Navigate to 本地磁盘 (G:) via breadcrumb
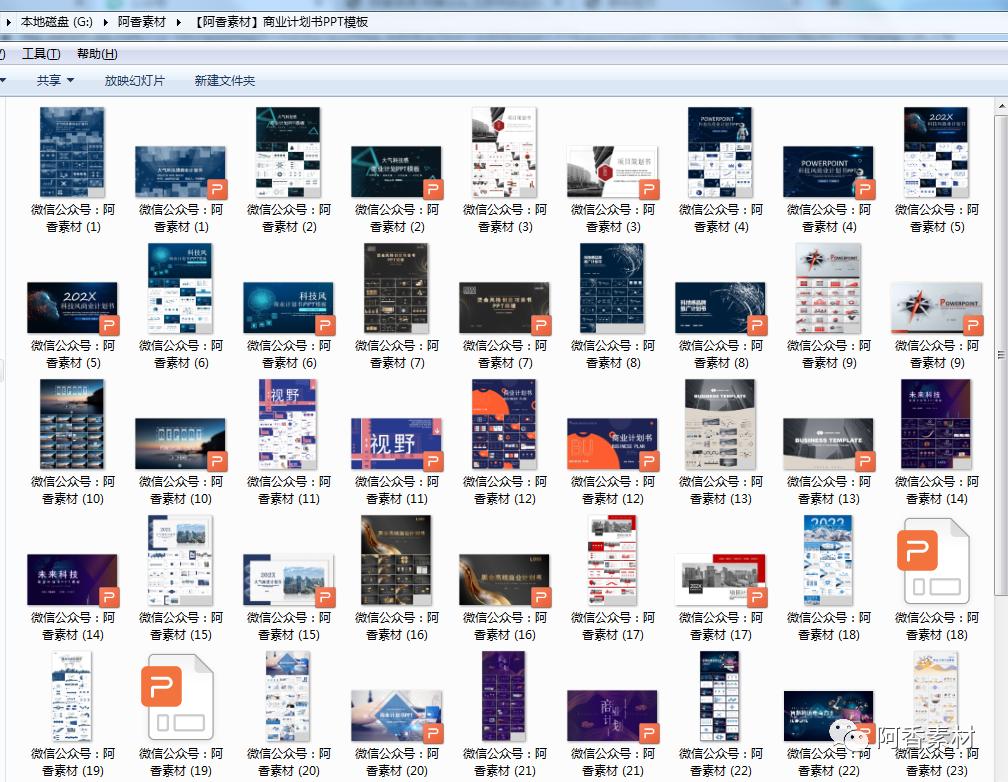This screenshot has height=782, width=1008. click(57, 17)
